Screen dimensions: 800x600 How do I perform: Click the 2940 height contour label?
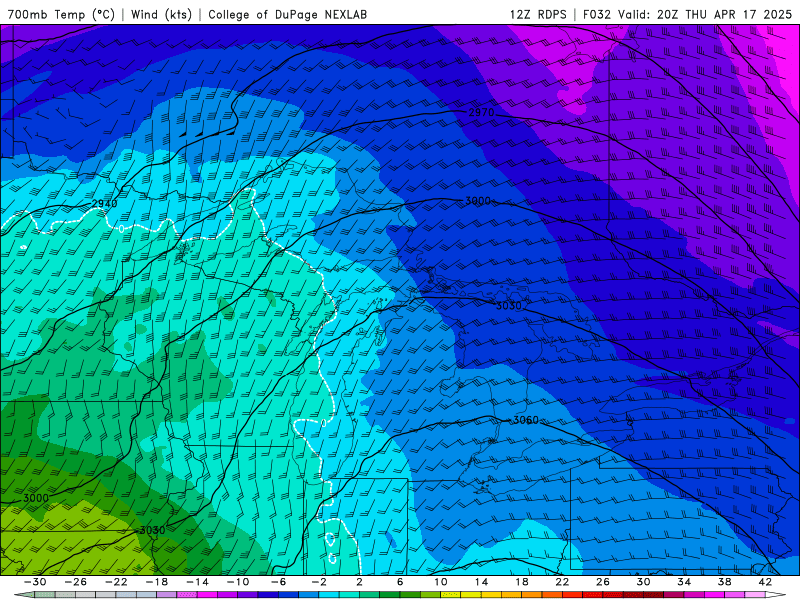pos(105,204)
